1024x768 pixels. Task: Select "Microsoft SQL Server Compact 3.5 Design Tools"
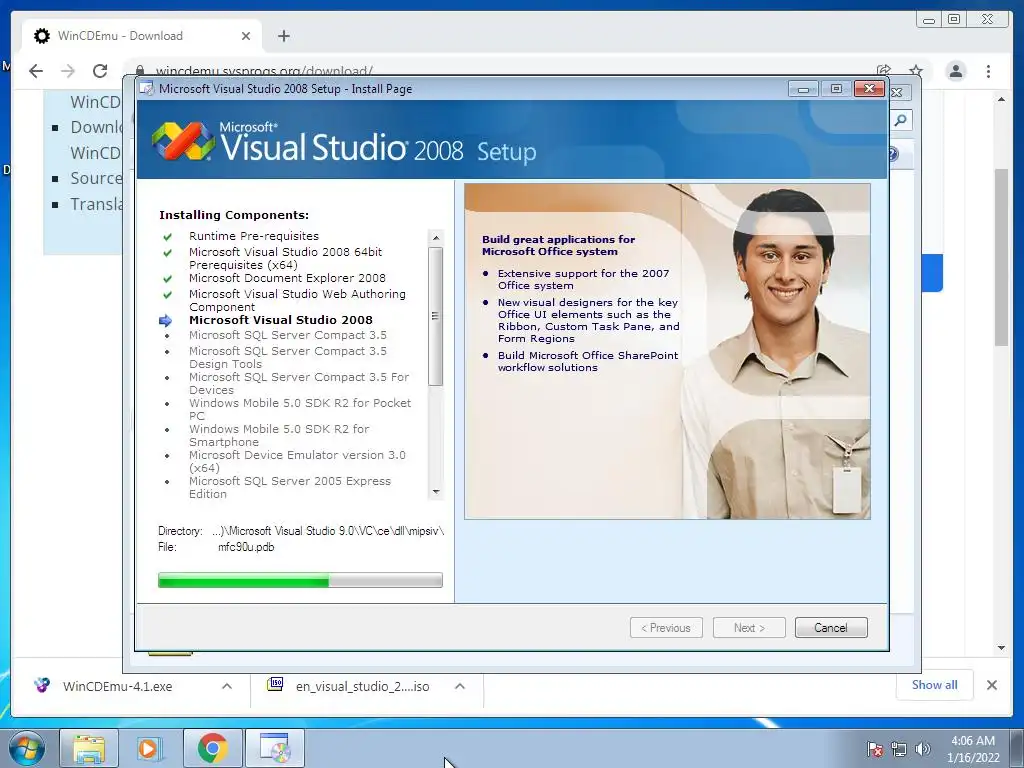point(287,357)
